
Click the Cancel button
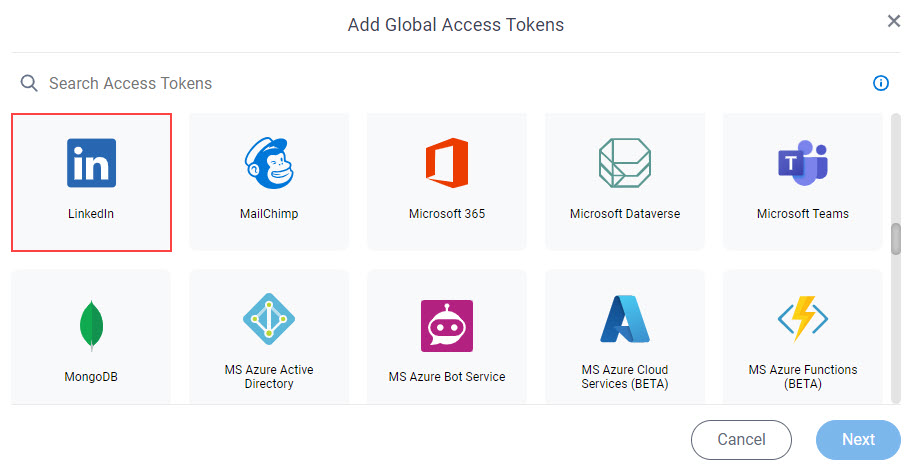pyautogui.click(x=741, y=440)
